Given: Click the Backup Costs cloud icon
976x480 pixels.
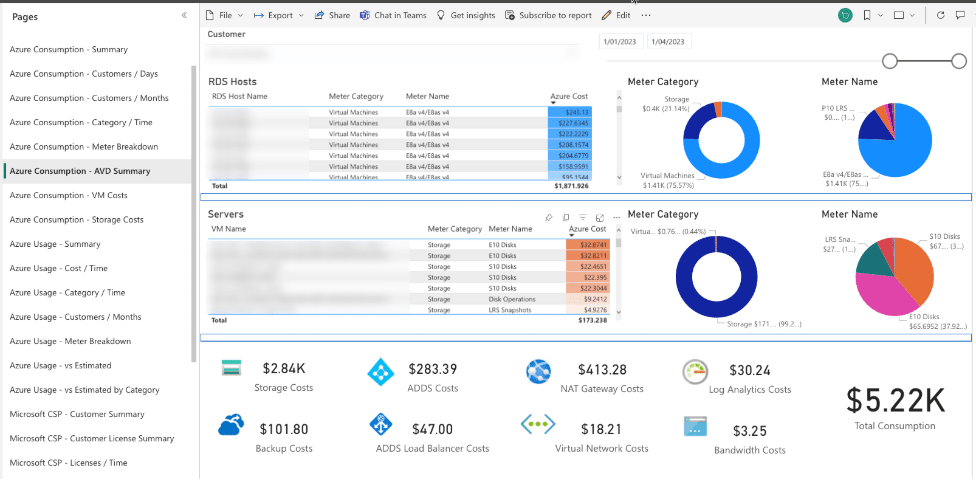Looking at the screenshot, I should click(231, 427).
